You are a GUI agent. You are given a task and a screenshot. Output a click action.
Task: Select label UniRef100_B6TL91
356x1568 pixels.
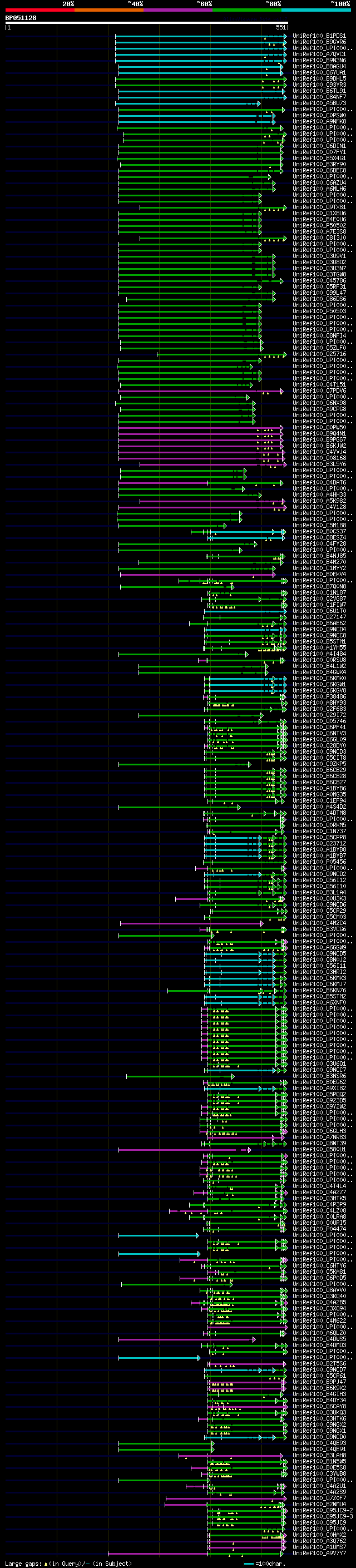pos(319,91)
